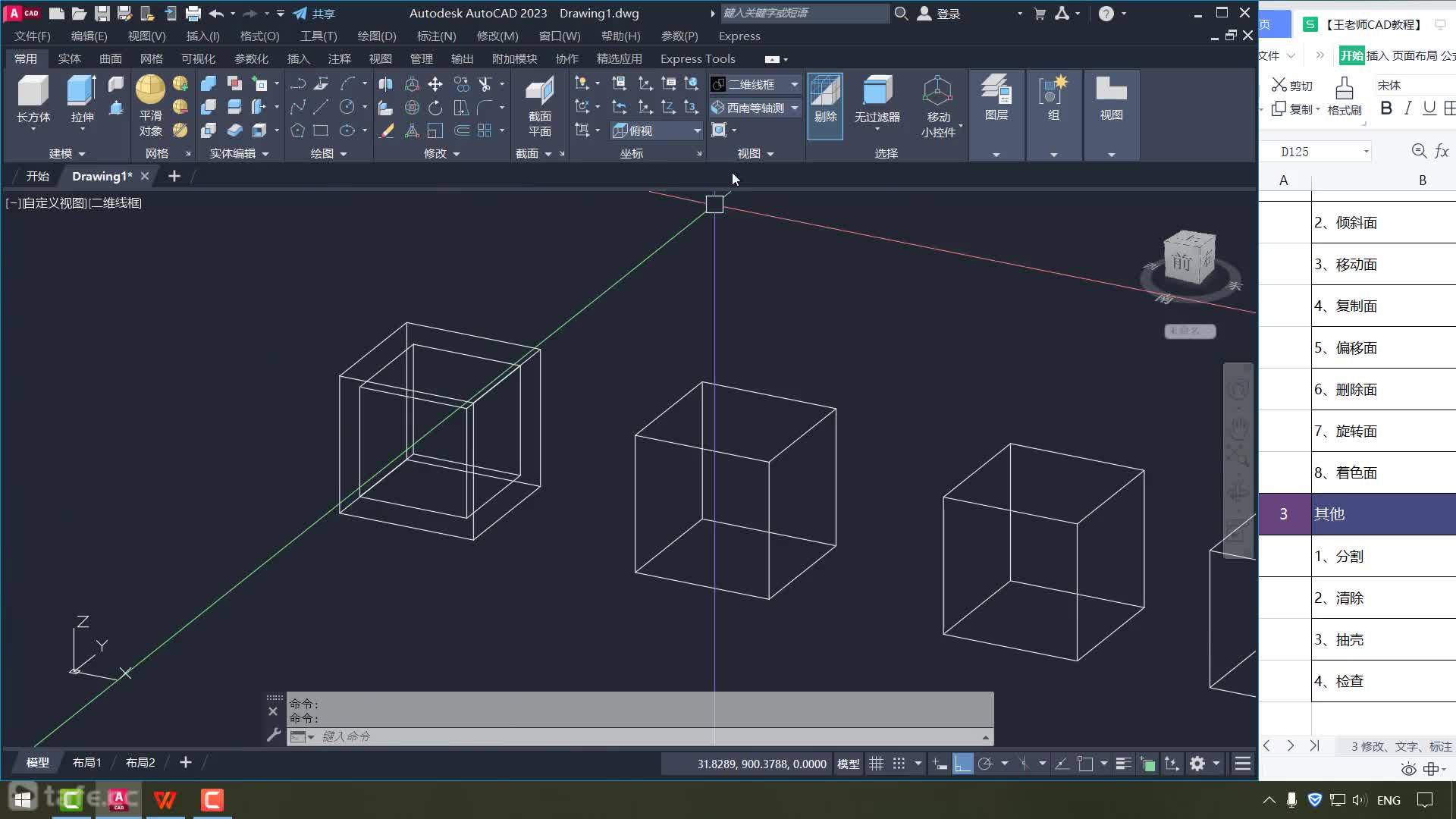This screenshot has height=819, width=1456.
Task: Click the Plot/Print icon in quick access toolbar
Action: (x=193, y=13)
